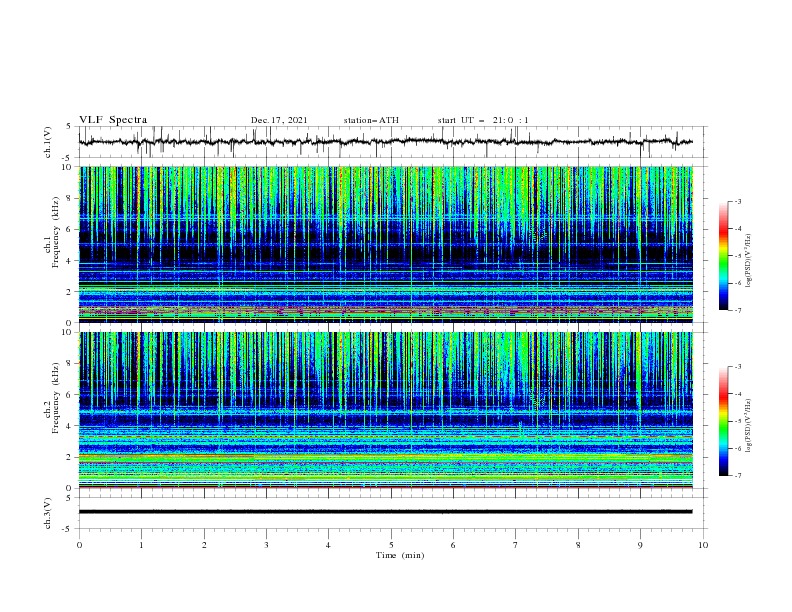Click inside the ch.1 spectrogram panel
792x612 pixels.
[386, 244]
